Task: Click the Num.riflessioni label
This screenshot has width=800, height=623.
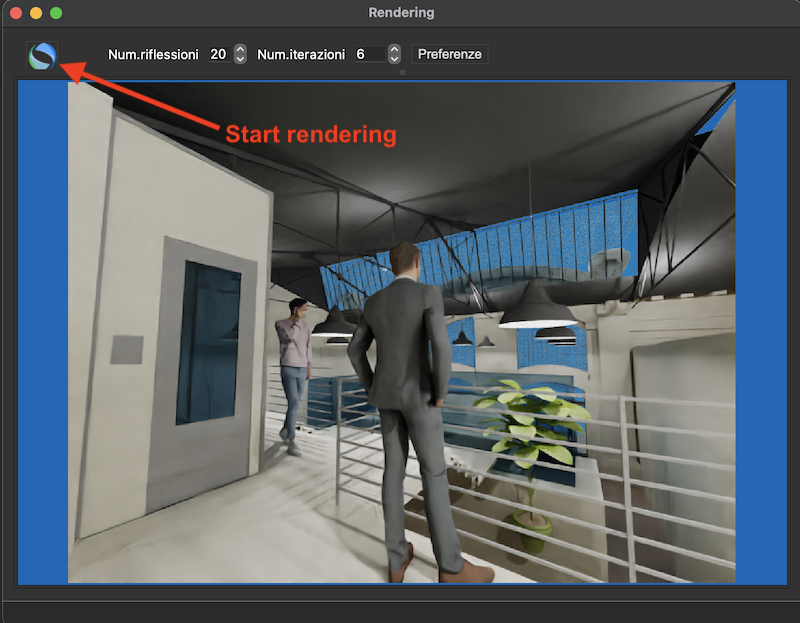Action: pos(153,55)
